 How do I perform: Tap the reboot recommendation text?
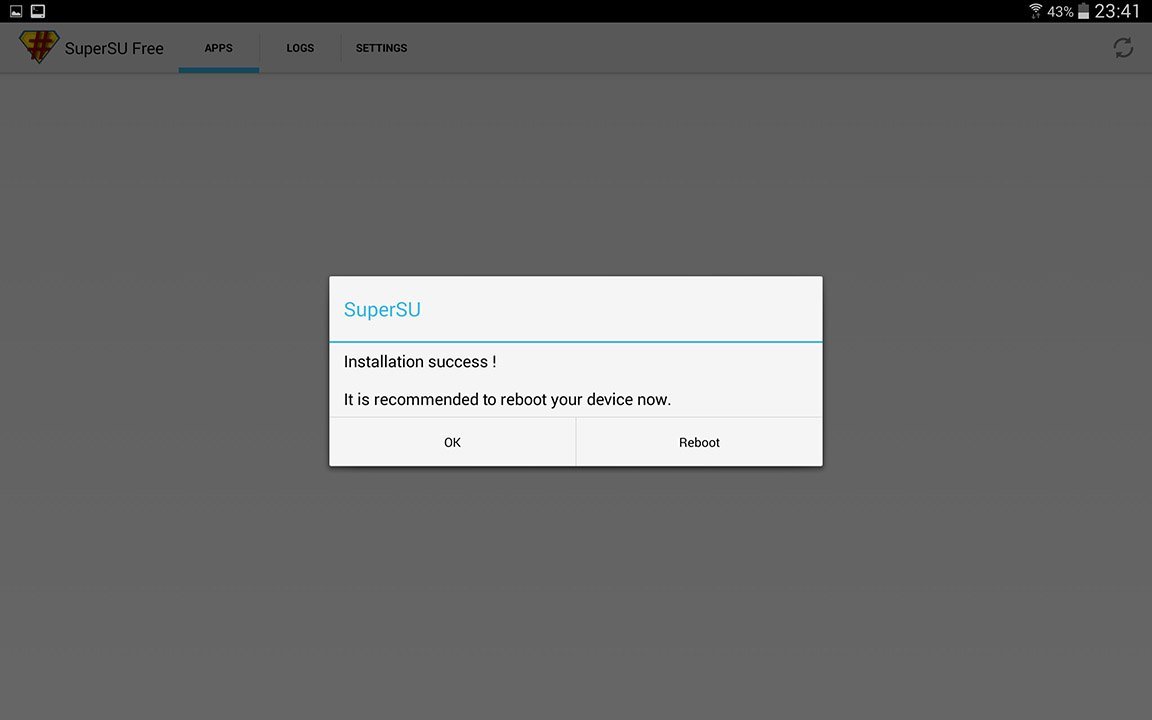(x=506, y=399)
